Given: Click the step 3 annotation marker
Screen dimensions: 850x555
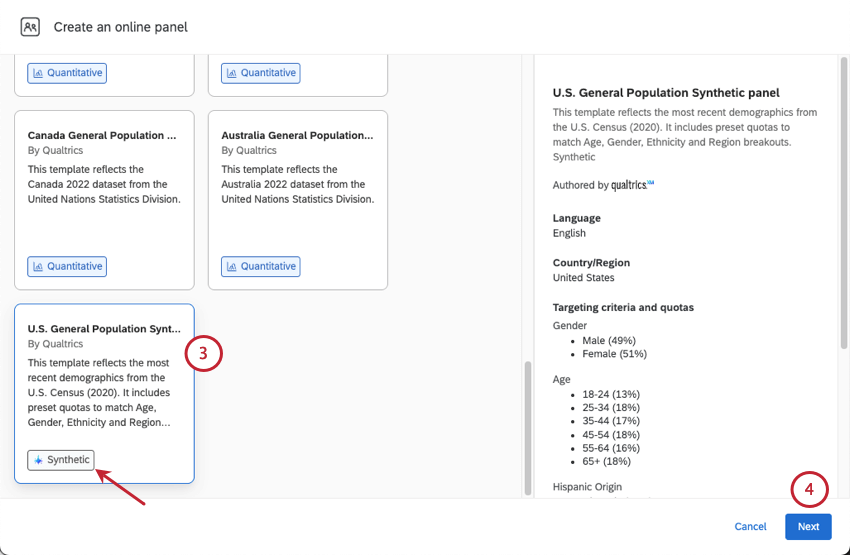Looking at the screenshot, I should click(203, 353).
